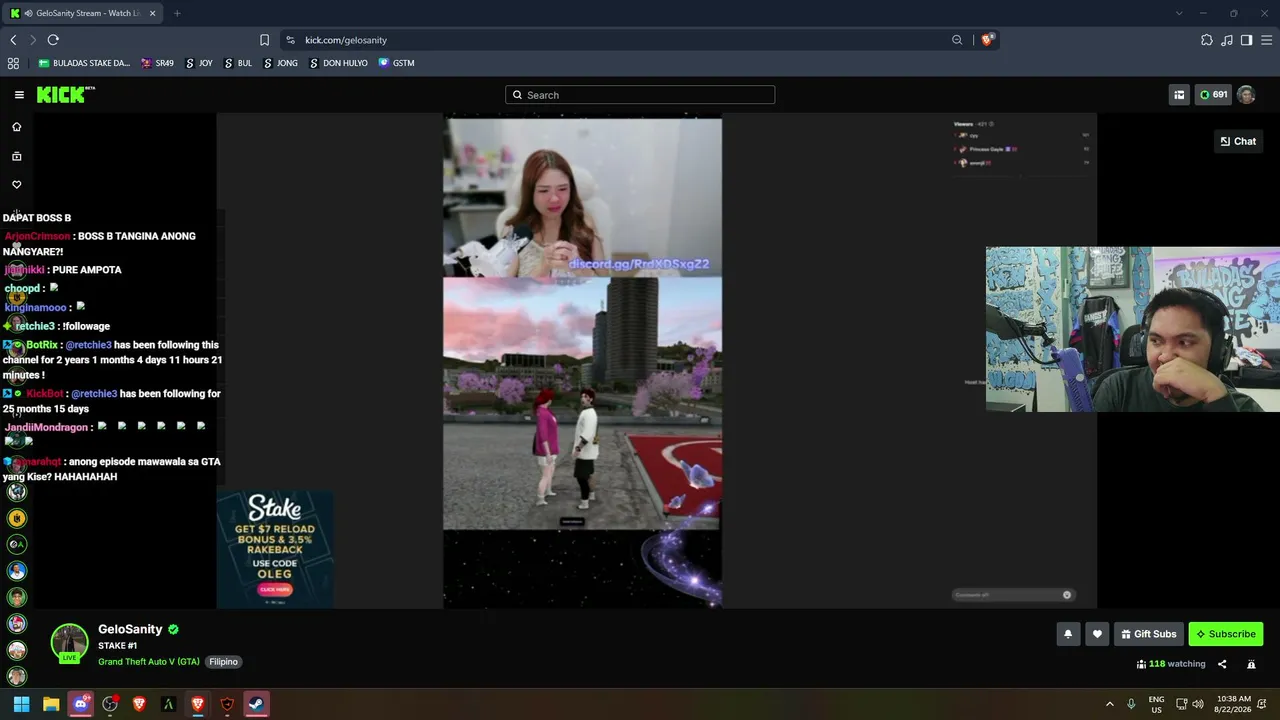The image size is (1280, 720).
Task: Toggle the browser sidebar panel
Action: [1246, 40]
